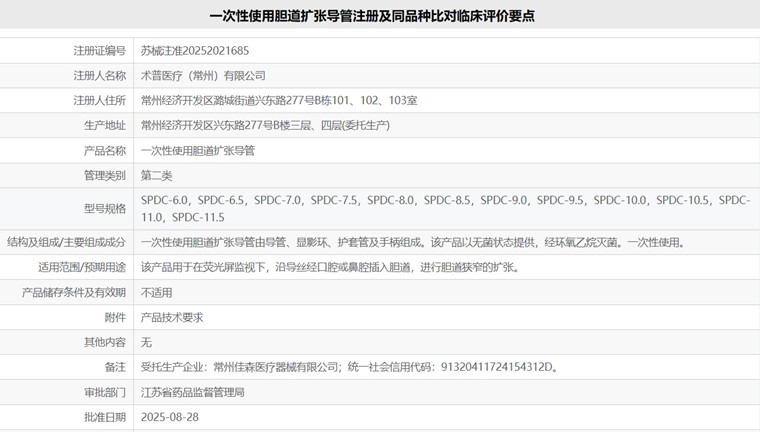Click product name value 一次性使用胆道扩张导管

coord(198,150)
